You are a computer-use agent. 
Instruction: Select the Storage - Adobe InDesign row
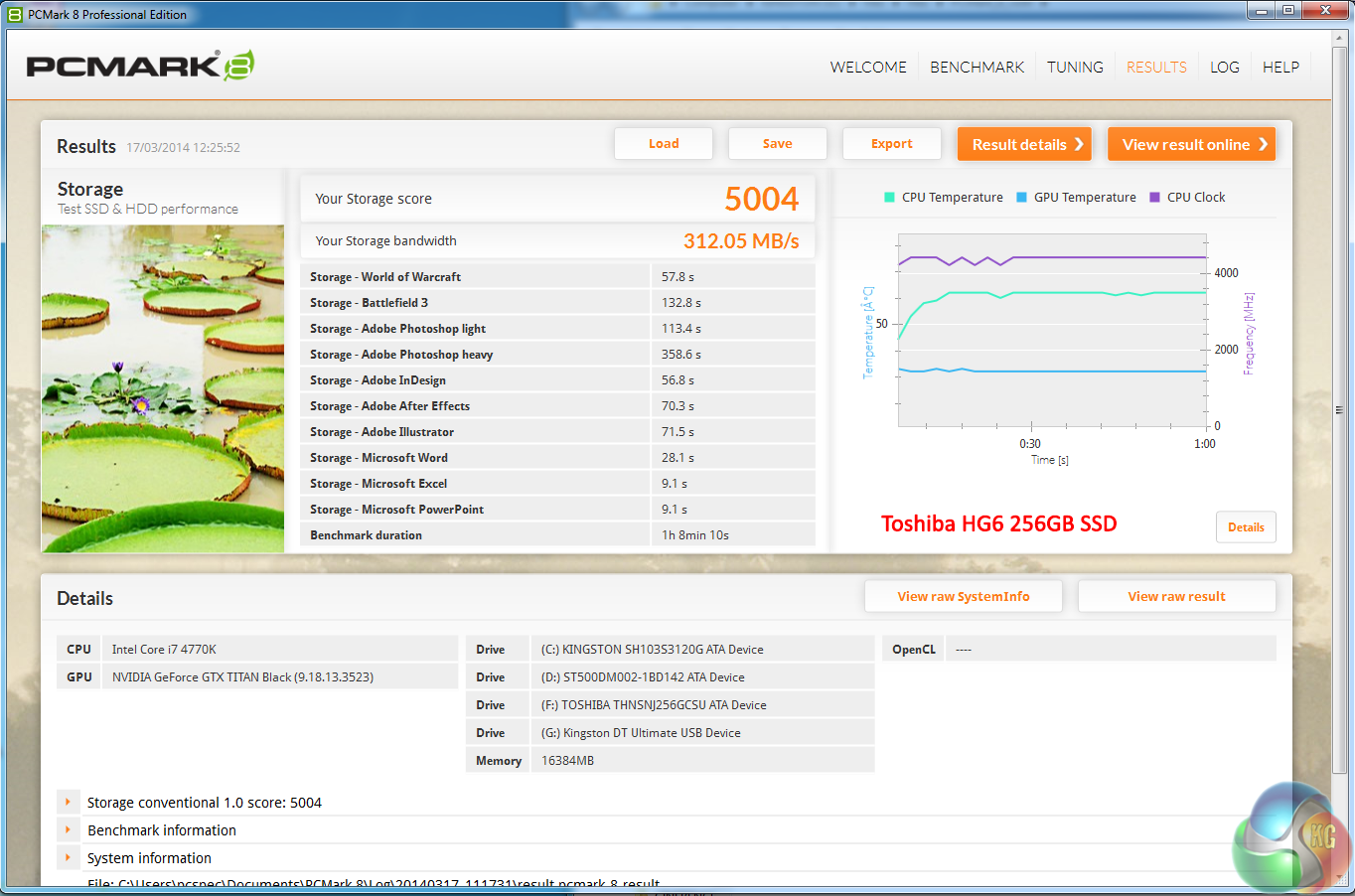[x=557, y=380]
